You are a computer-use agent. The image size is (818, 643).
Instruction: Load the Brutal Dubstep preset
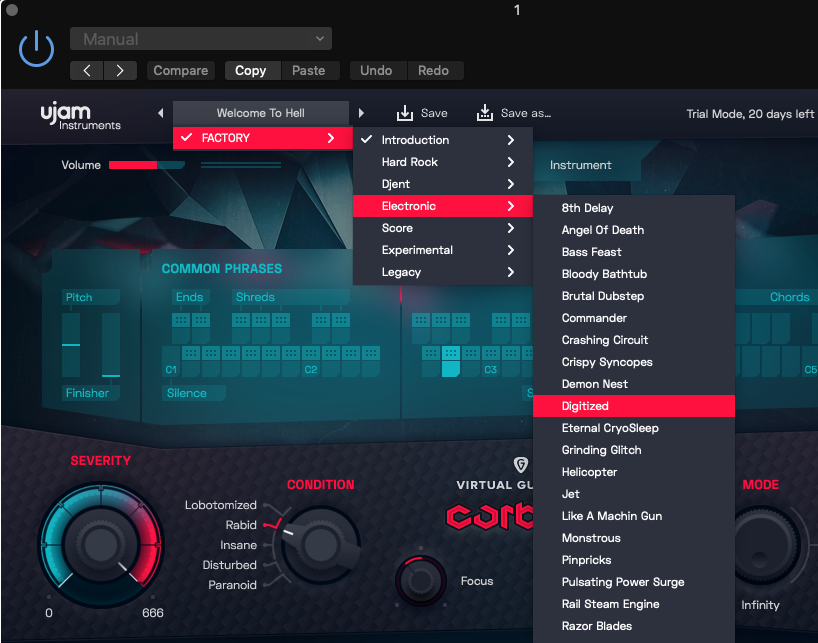(634, 296)
